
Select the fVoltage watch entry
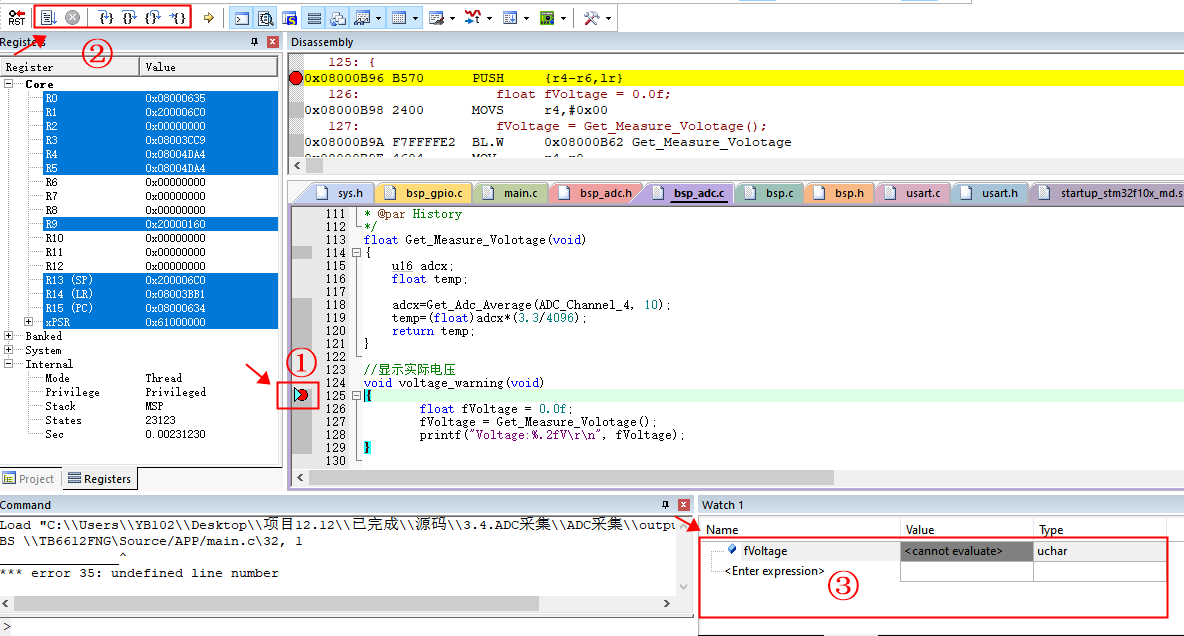pos(765,551)
